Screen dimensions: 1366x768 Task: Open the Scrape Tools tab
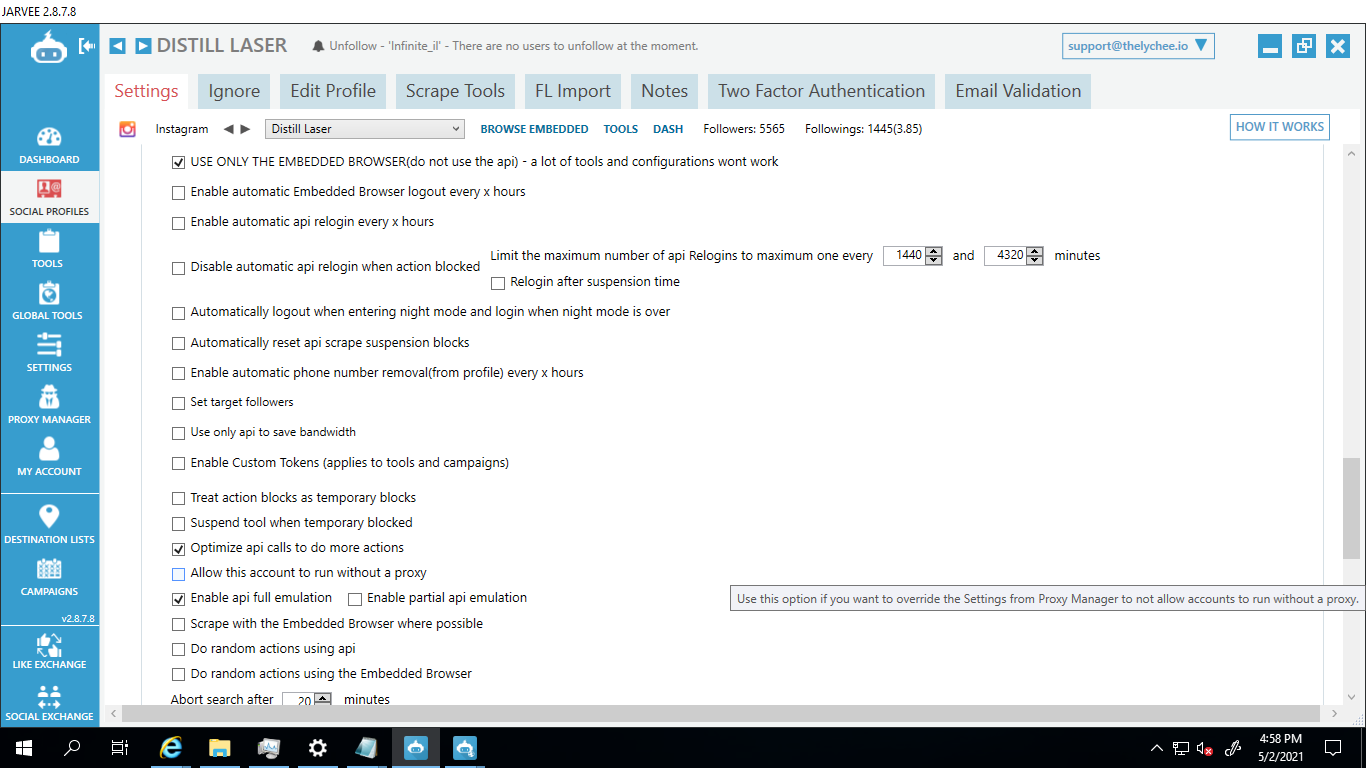click(x=455, y=91)
